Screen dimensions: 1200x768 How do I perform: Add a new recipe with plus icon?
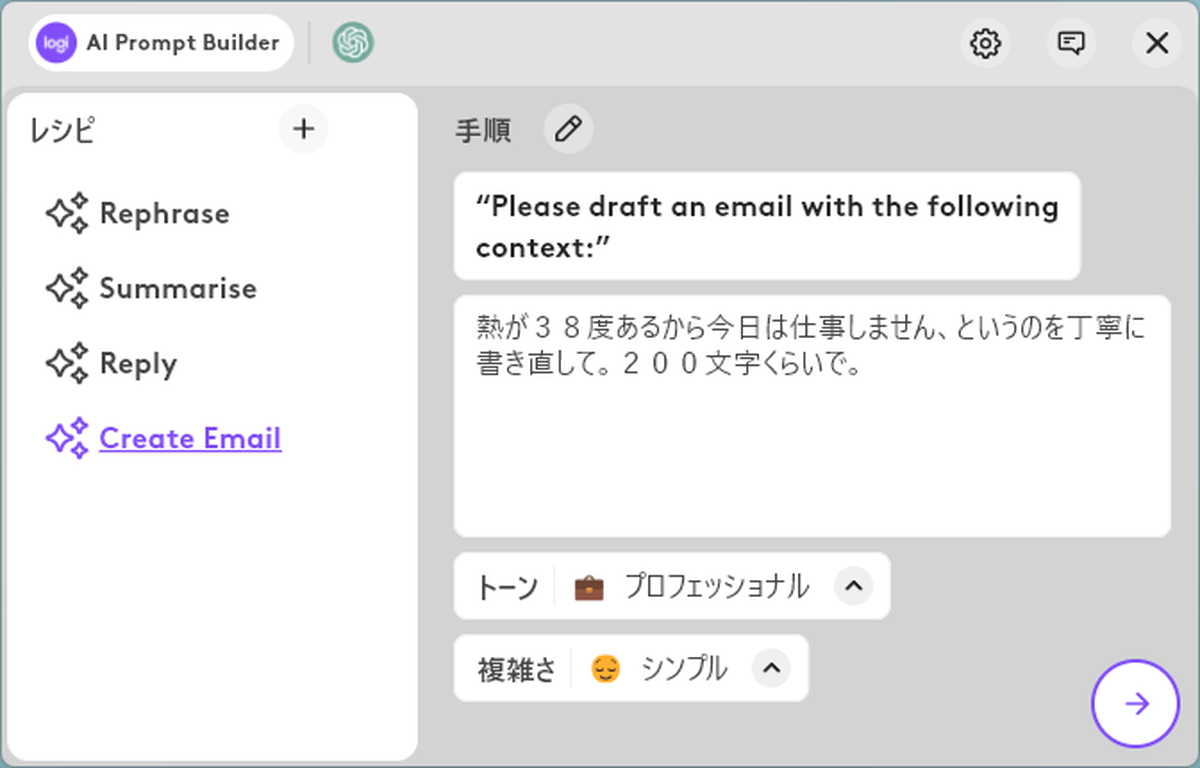pos(303,129)
